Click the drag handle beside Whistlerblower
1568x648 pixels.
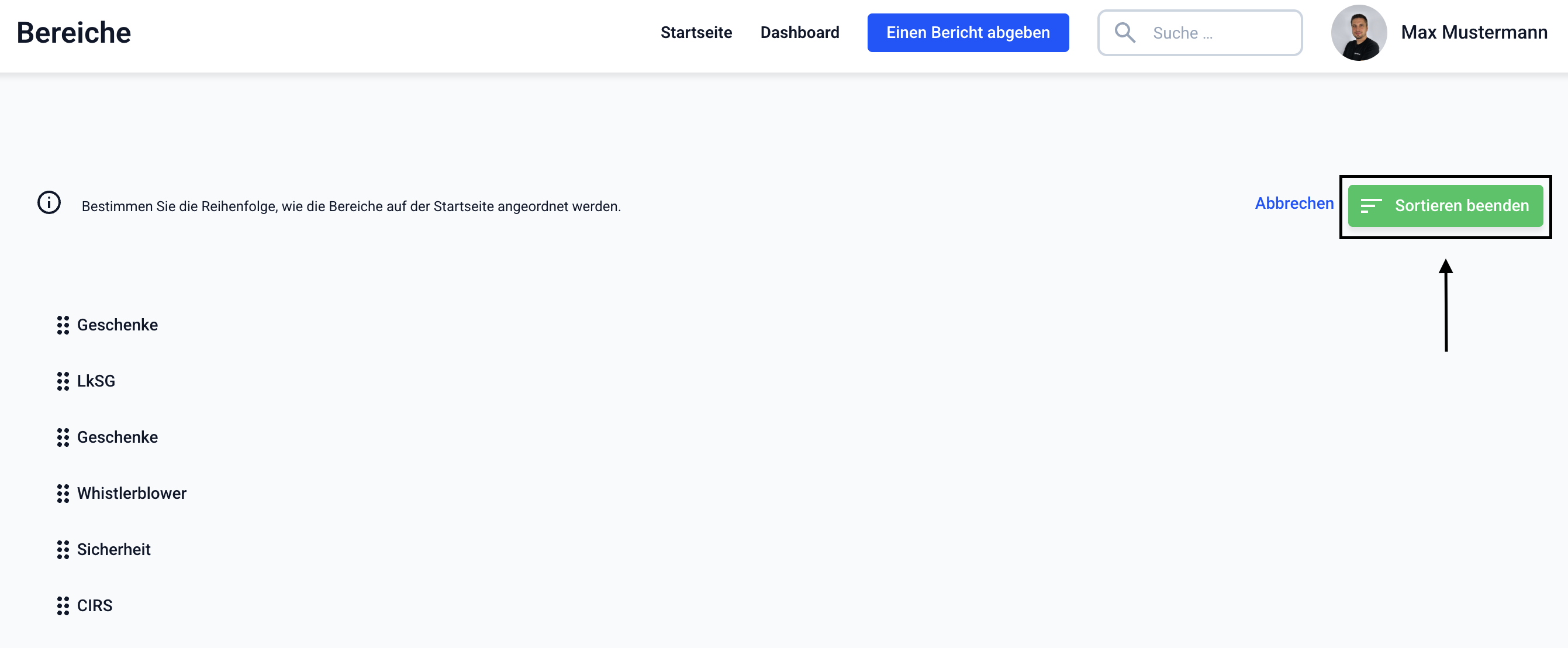pos(63,493)
